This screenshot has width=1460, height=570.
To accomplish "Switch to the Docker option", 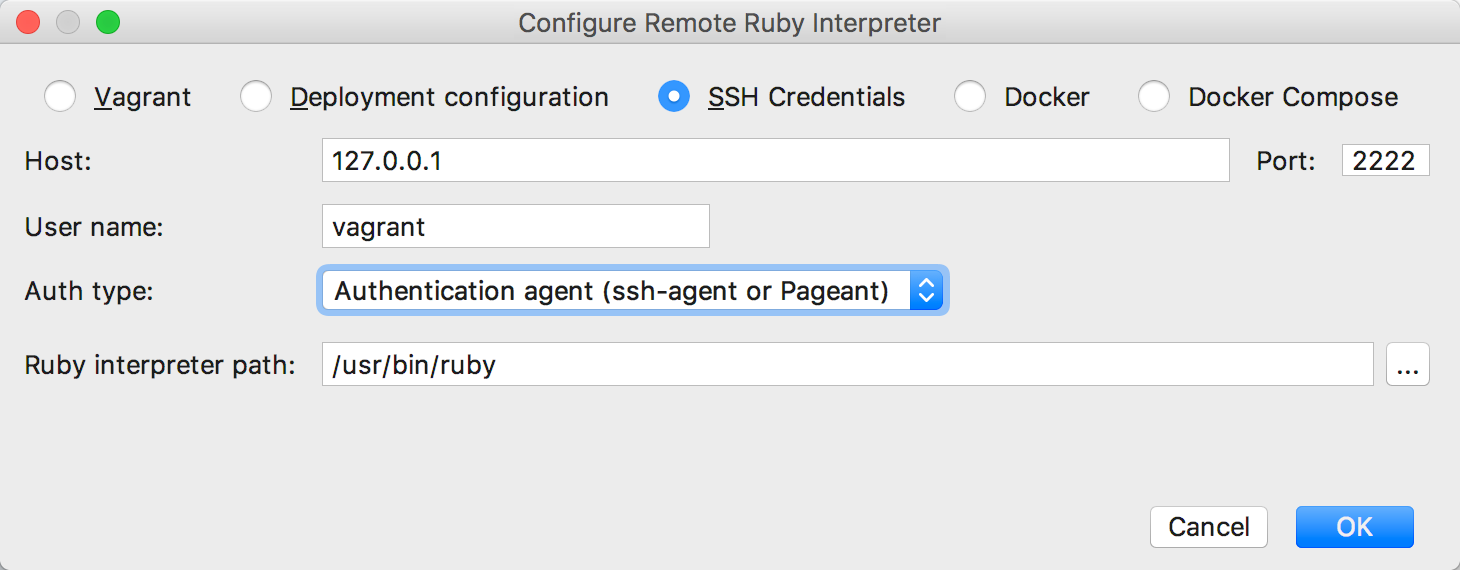I will 970,97.
